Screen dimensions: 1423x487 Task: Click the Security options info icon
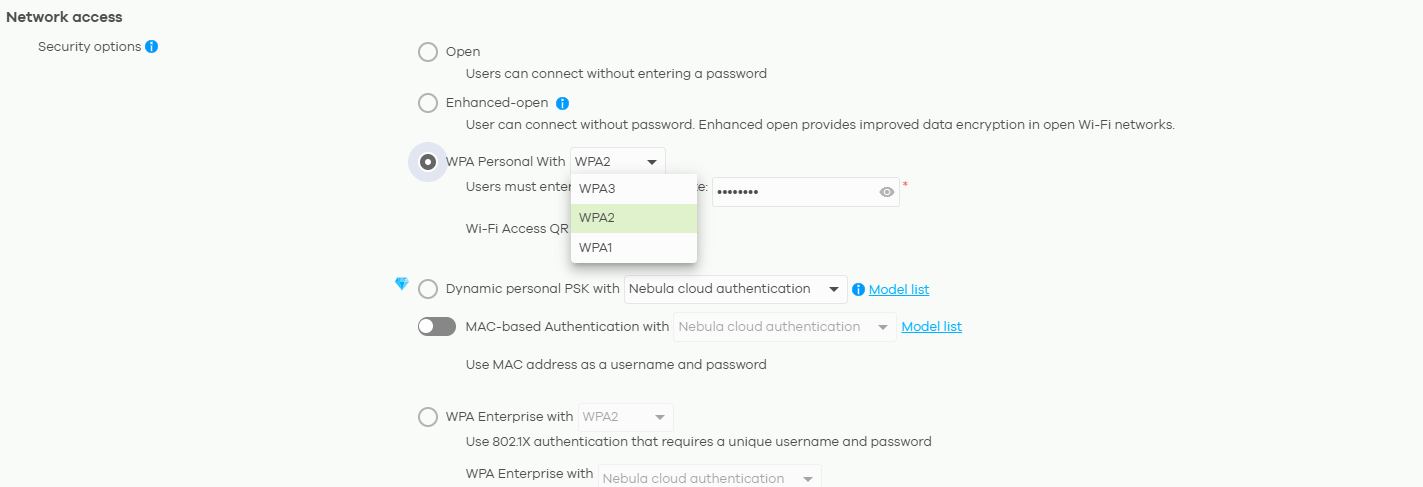click(152, 46)
